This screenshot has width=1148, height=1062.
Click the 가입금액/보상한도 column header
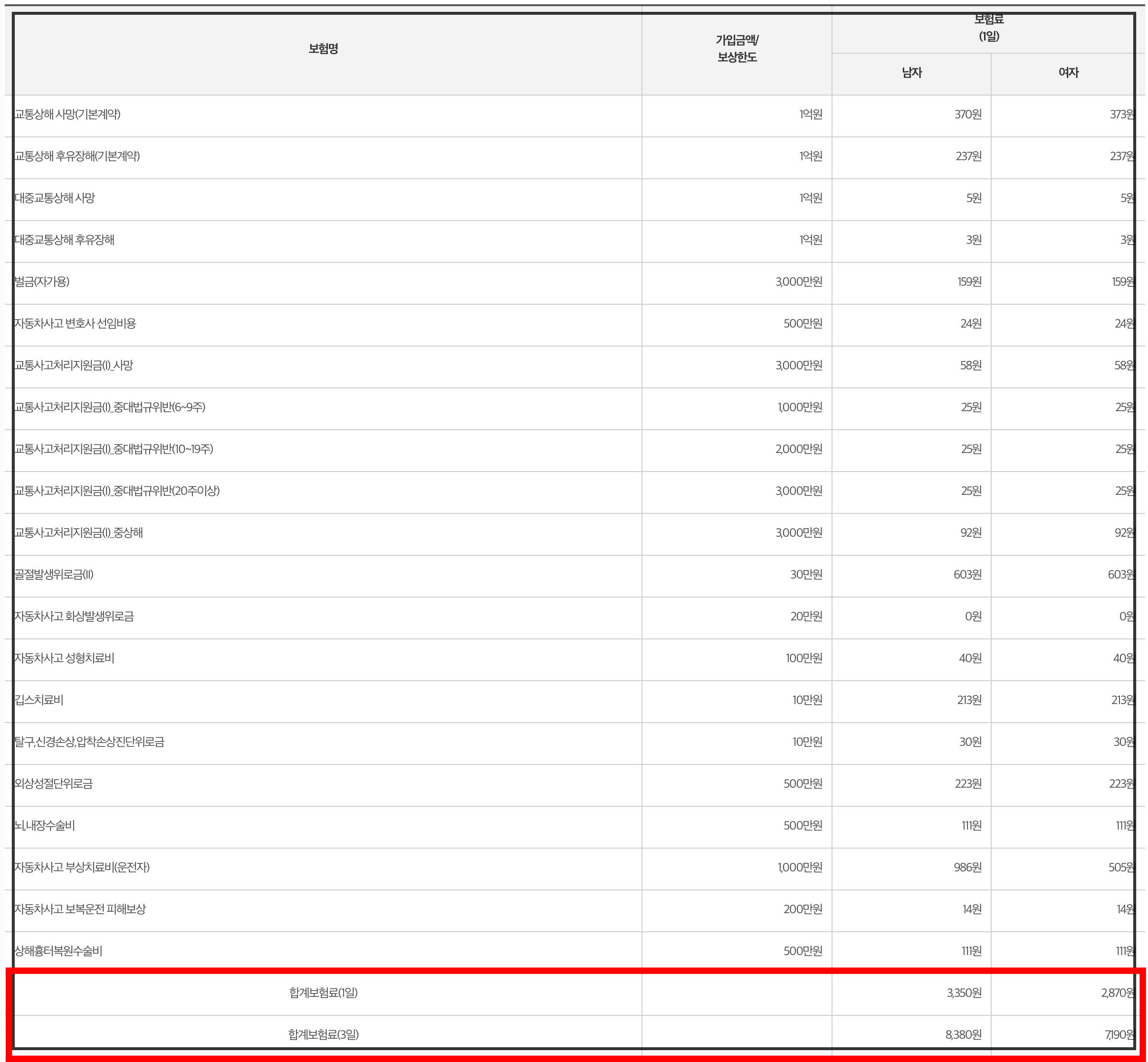(737, 49)
